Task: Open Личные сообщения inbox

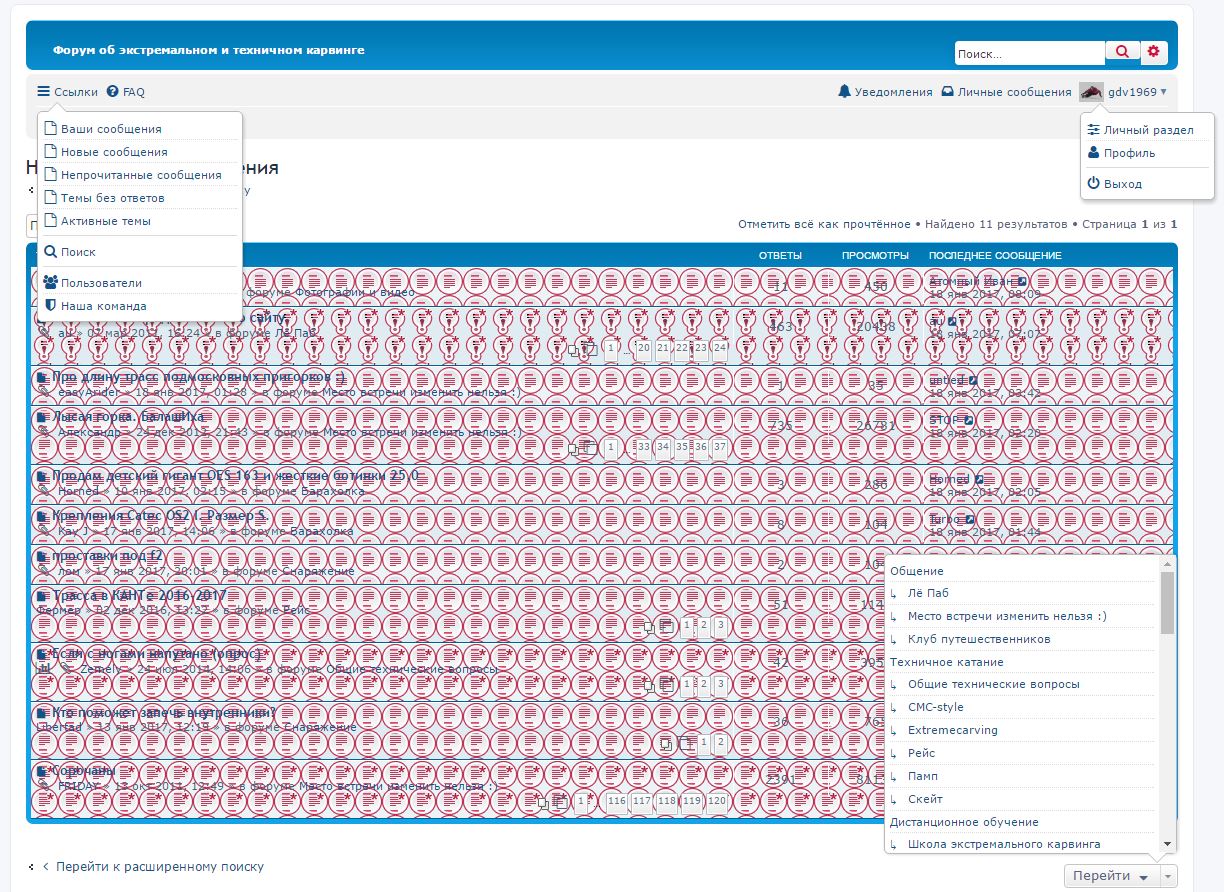Action: tap(1006, 92)
